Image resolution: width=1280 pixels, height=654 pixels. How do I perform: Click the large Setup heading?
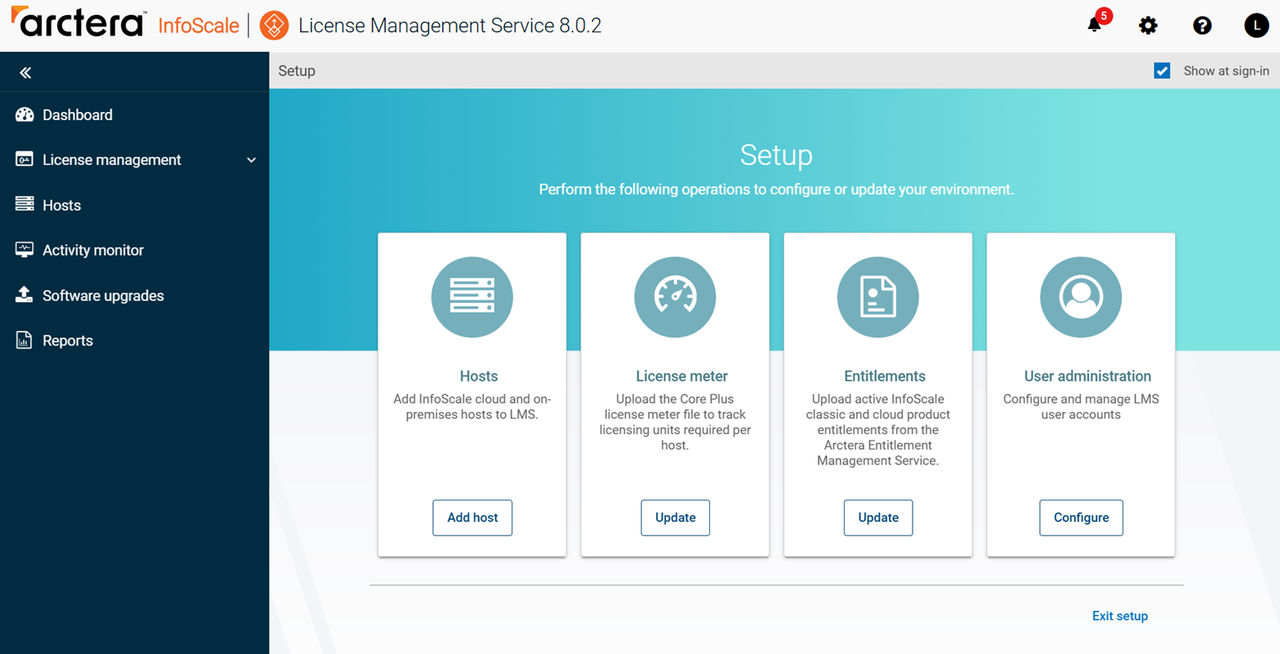[776, 155]
